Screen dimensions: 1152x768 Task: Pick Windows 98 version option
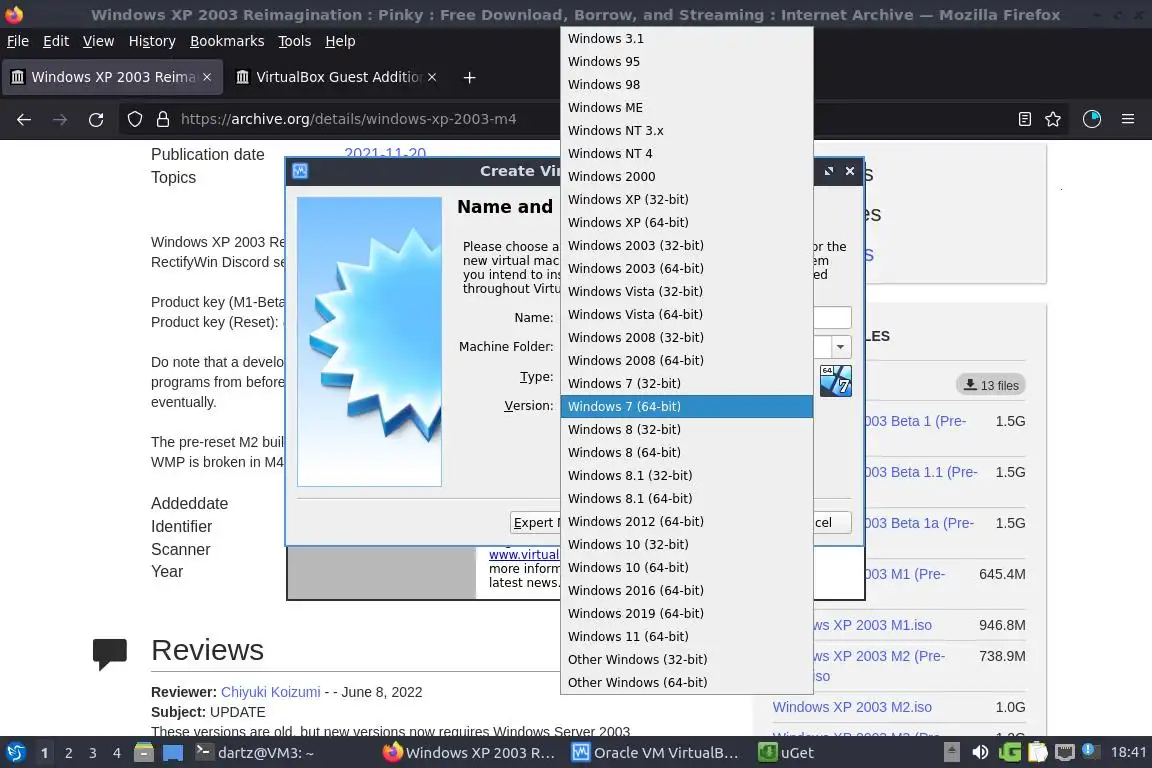686,85
